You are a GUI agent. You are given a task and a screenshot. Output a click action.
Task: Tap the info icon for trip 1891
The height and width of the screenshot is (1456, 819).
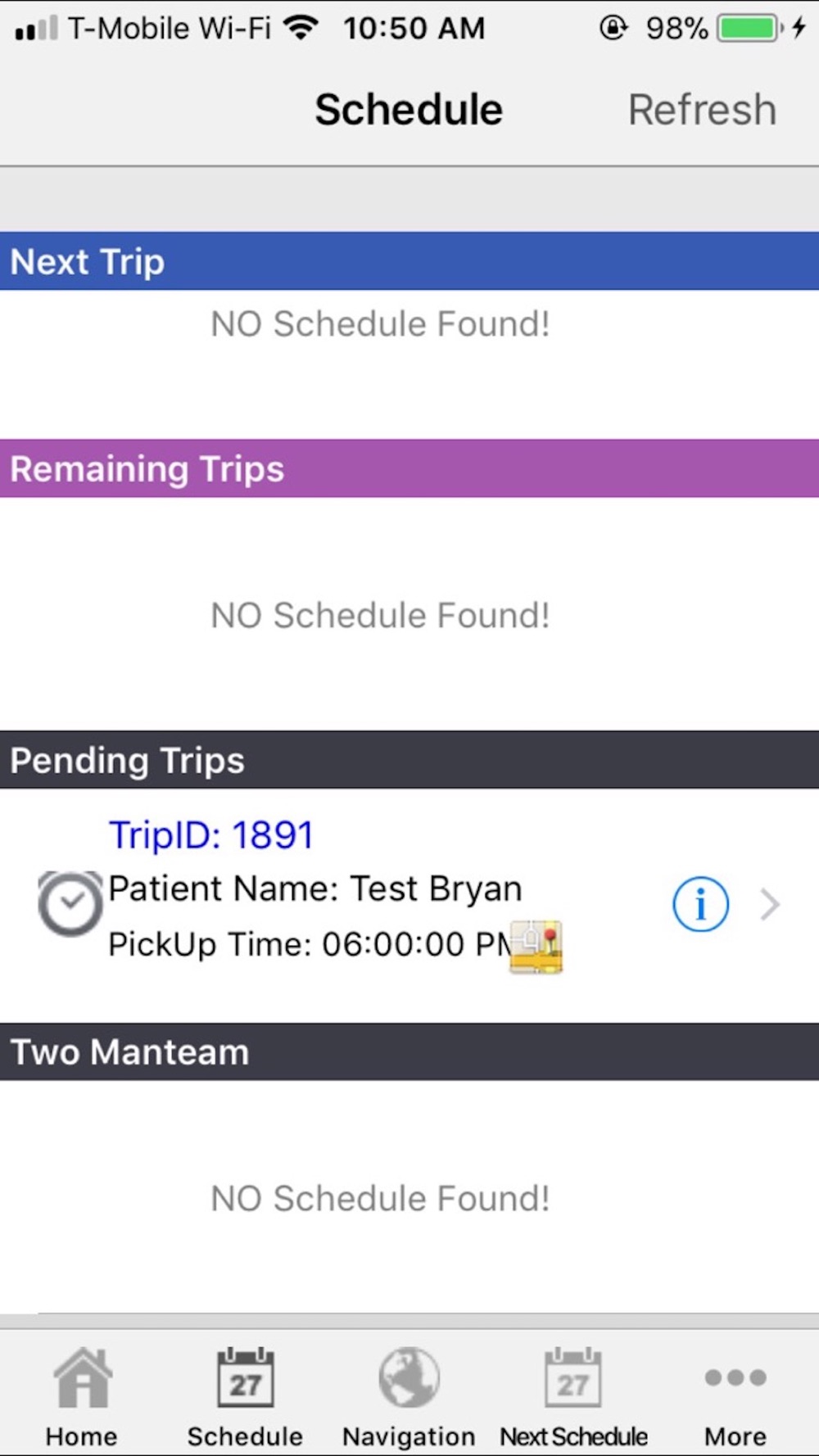coord(700,905)
